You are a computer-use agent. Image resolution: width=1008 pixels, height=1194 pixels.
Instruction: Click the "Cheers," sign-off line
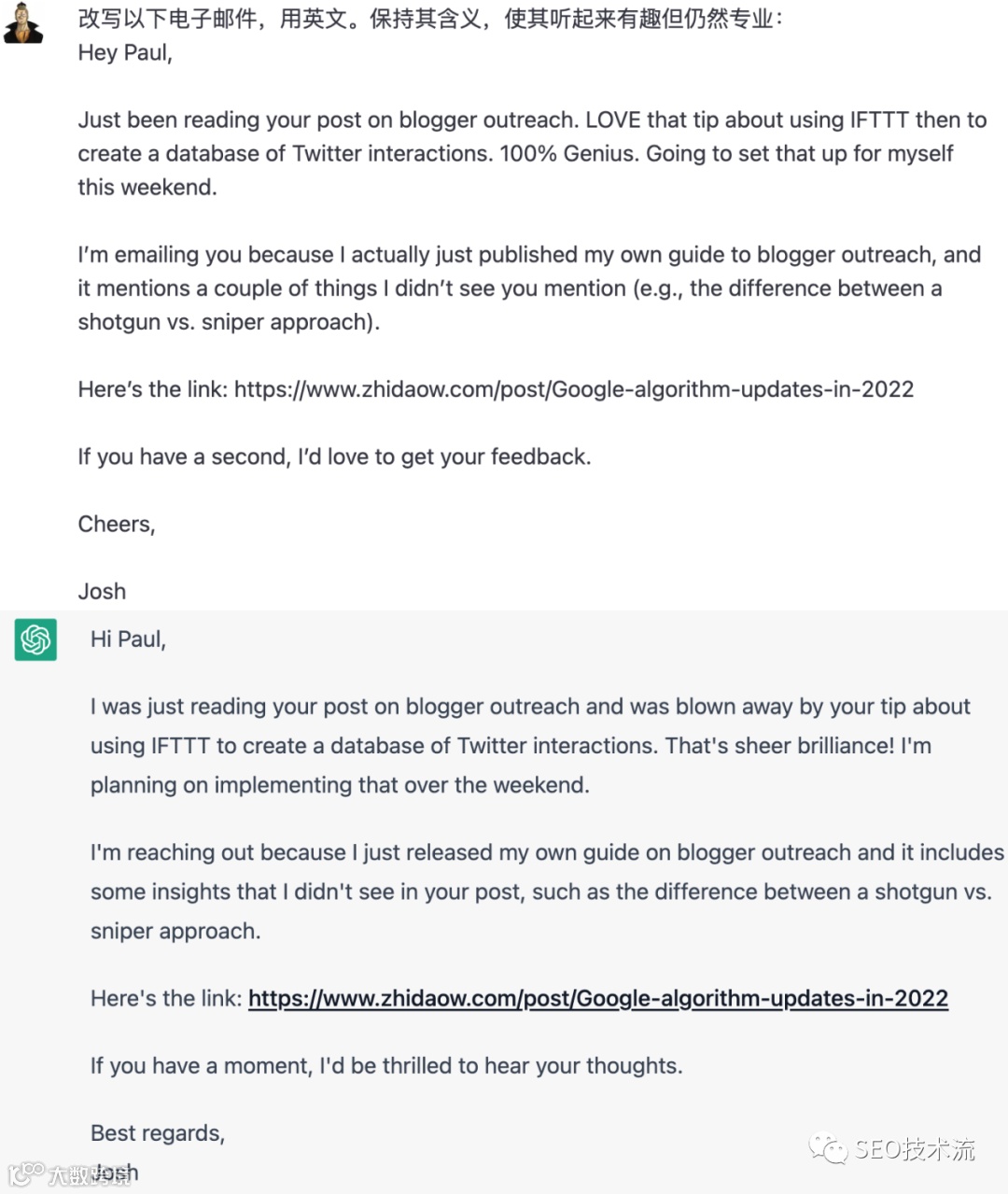117,524
